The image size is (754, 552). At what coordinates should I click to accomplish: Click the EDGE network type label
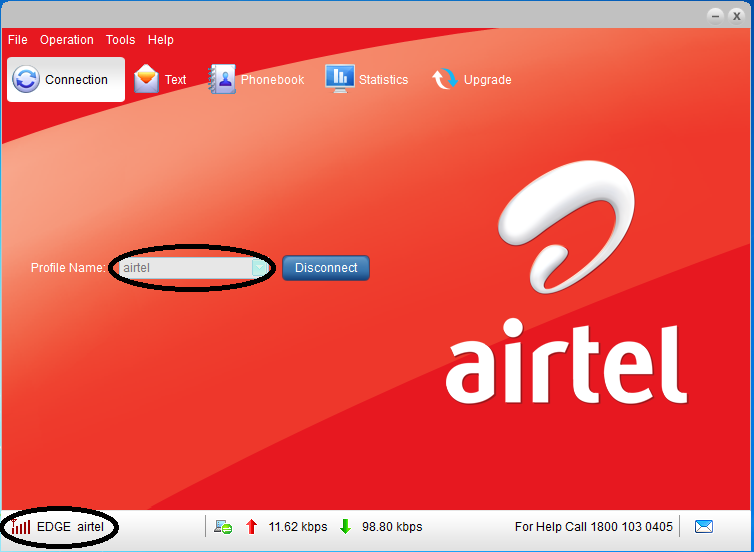click(54, 527)
